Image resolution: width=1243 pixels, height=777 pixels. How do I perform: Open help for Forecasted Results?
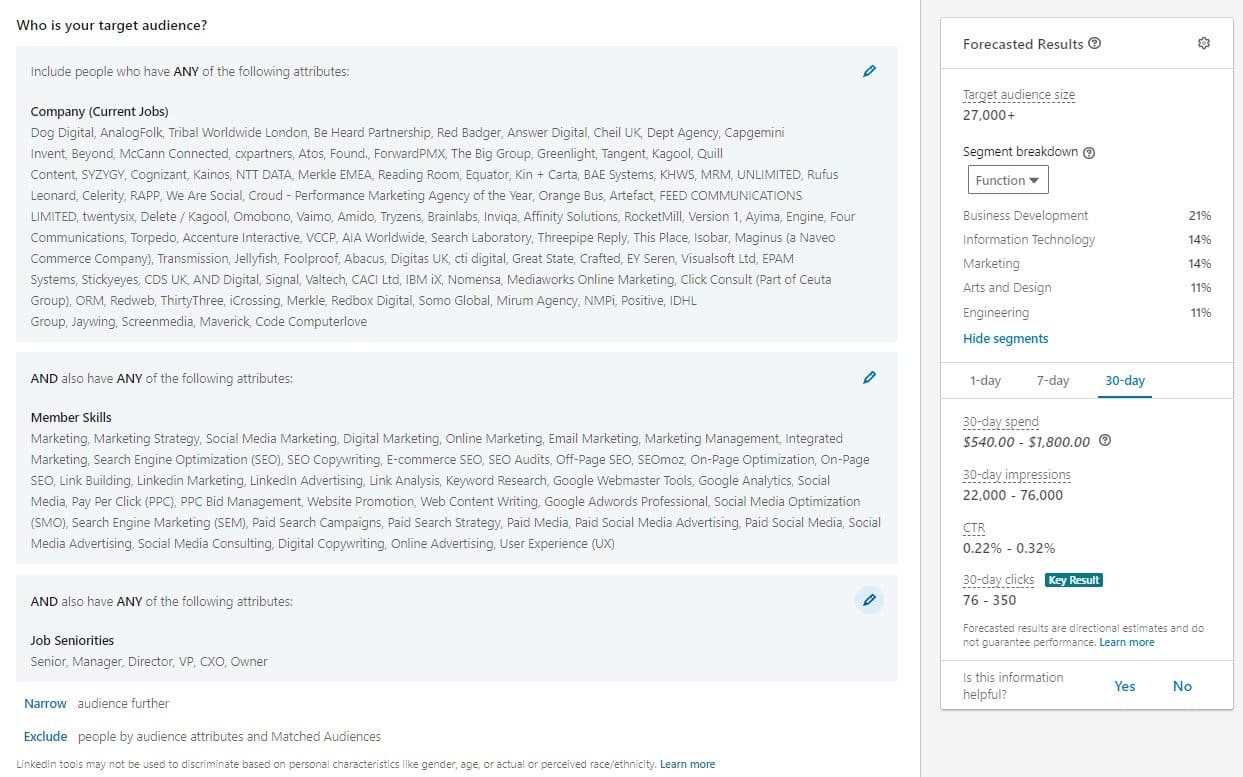click(1095, 44)
